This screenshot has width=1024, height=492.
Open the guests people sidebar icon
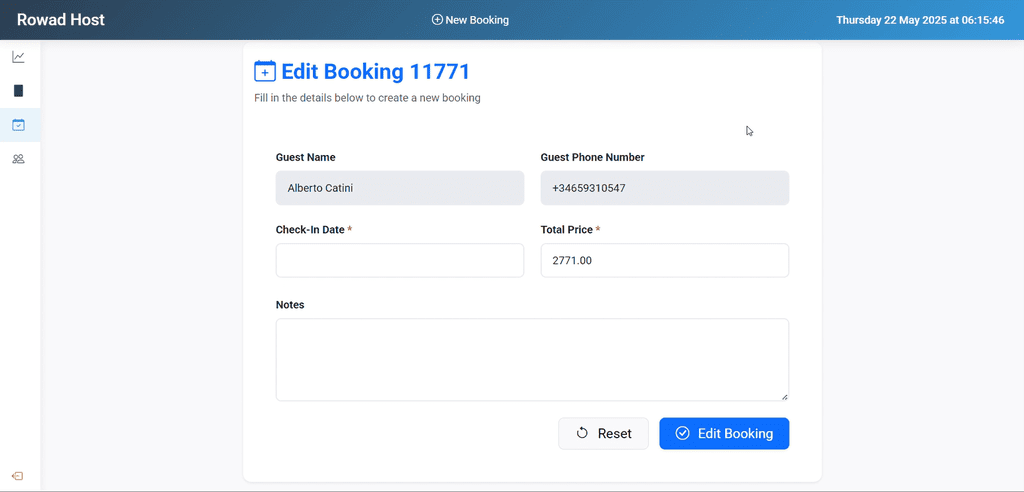[x=18, y=159]
